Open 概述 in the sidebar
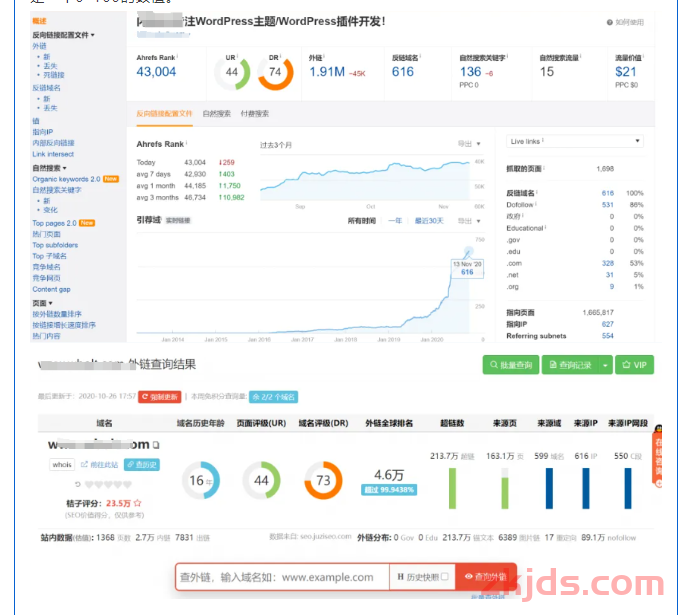The height and width of the screenshot is (615, 683). point(39,21)
